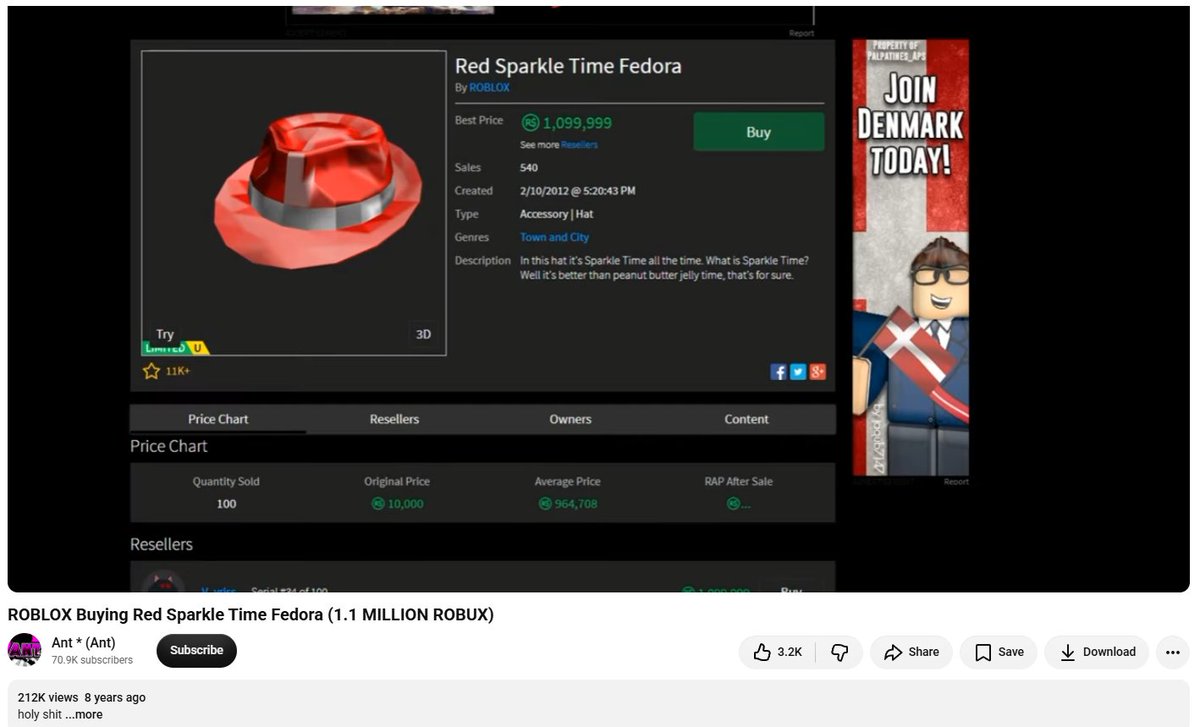Click the Report link under the ad
1200x727 pixels.
click(956, 482)
